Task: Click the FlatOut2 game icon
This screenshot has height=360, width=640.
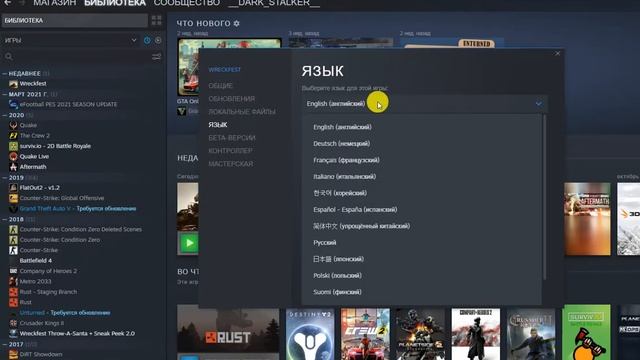Action: (13, 188)
